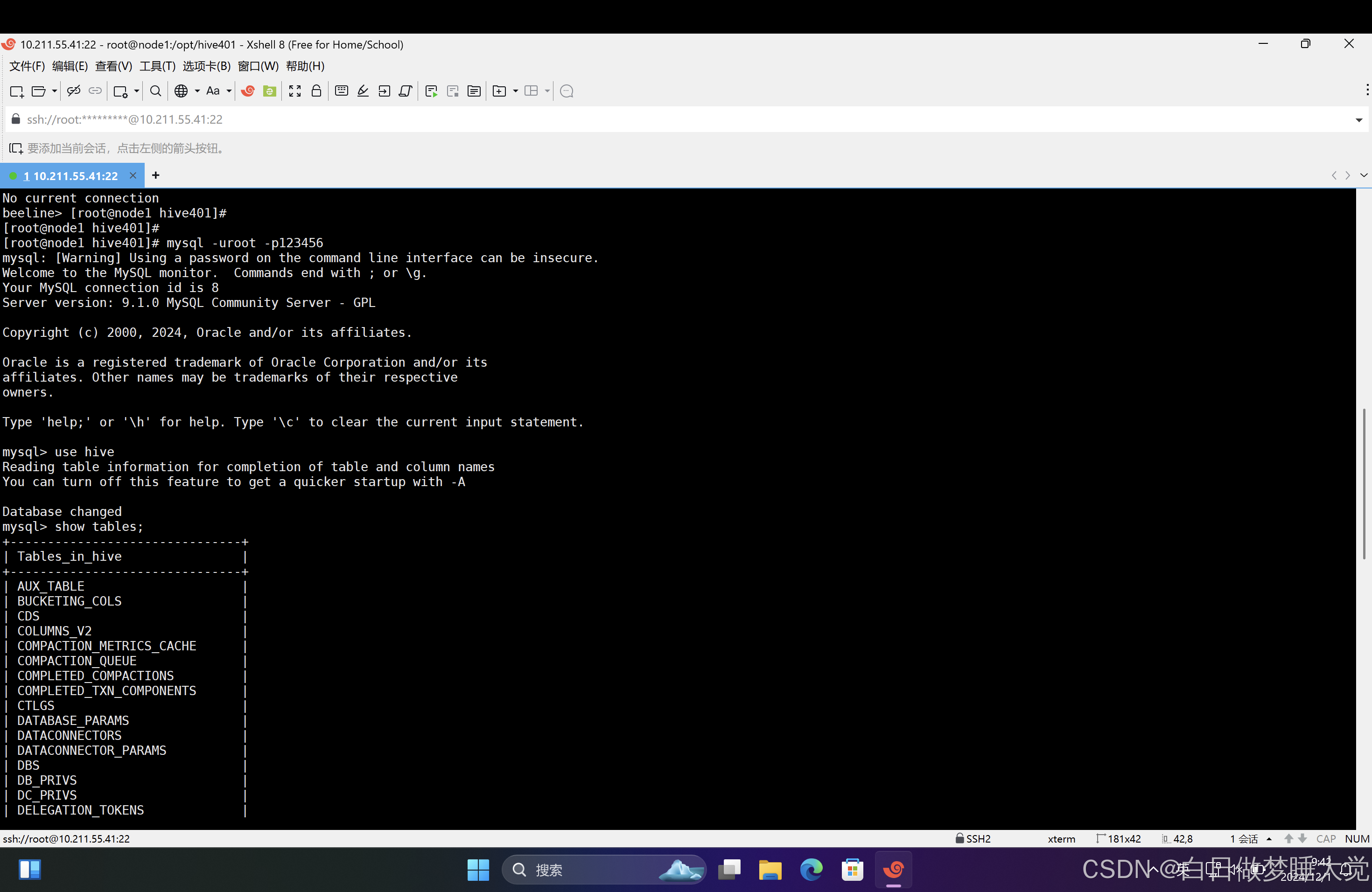The width and height of the screenshot is (1372, 892).
Task: Click the lock screen icon
Action: 316,91
